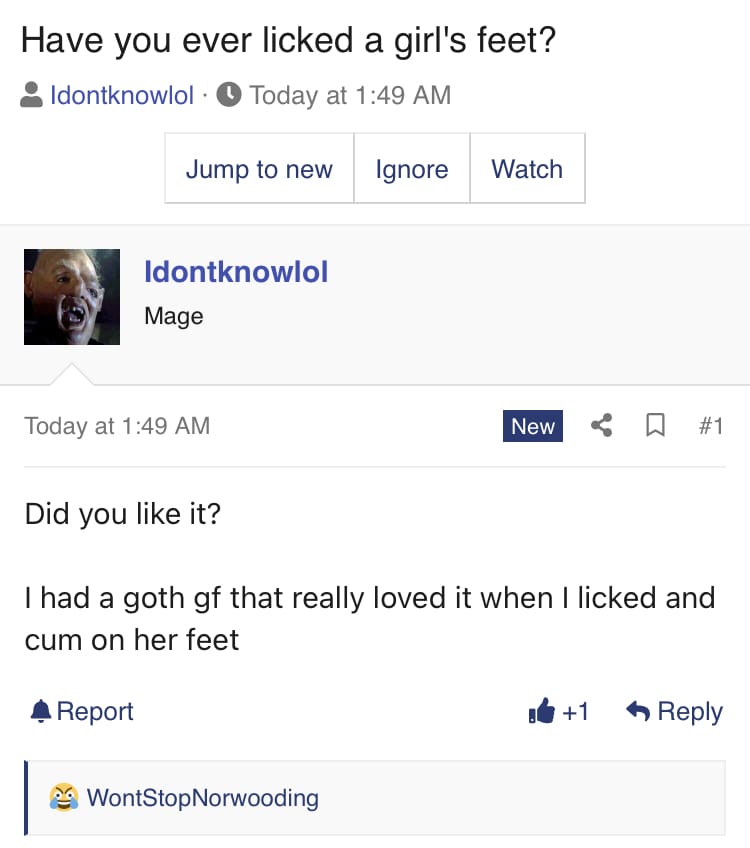Click the laughing emoji reaction icon

click(x=64, y=797)
